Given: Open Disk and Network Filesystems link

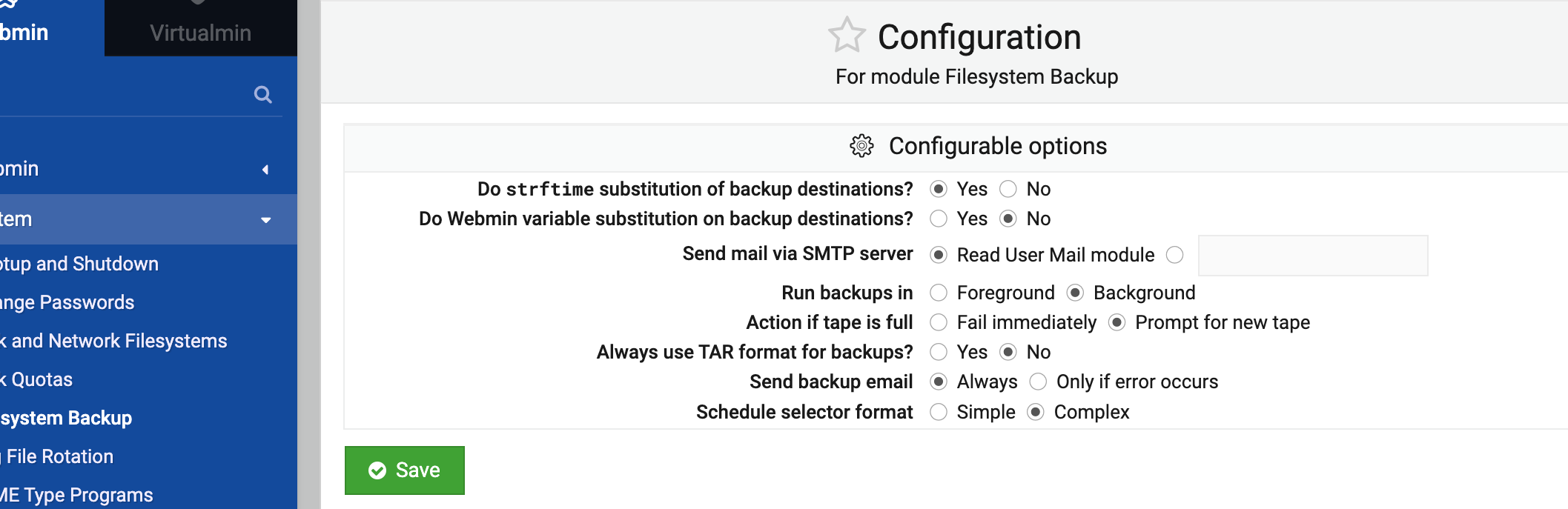Looking at the screenshot, I should [x=113, y=342].
